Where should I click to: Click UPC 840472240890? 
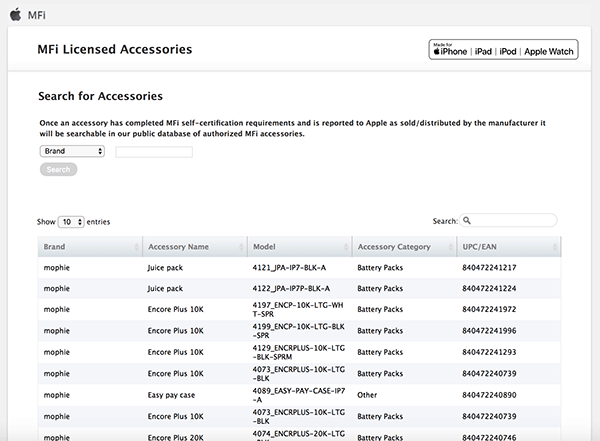489,395
